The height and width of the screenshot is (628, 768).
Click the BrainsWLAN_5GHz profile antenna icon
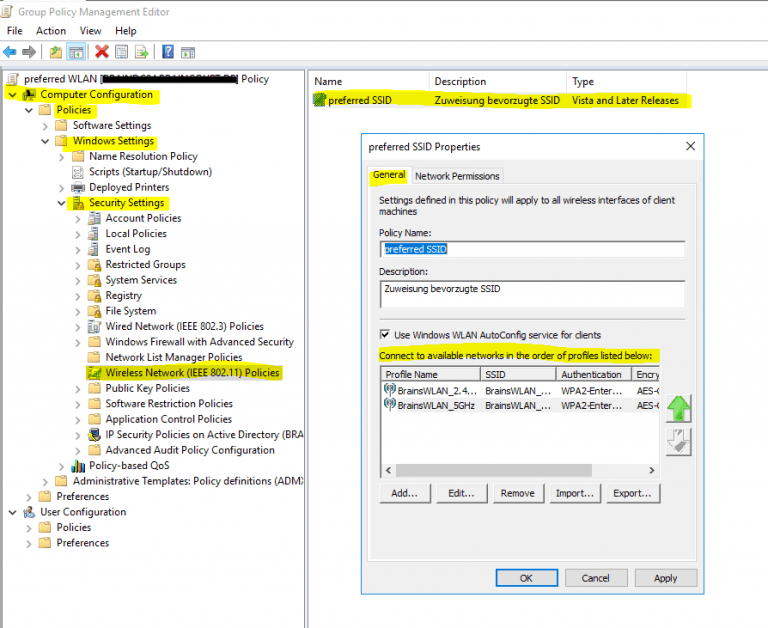pyautogui.click(x=390, y=405)
